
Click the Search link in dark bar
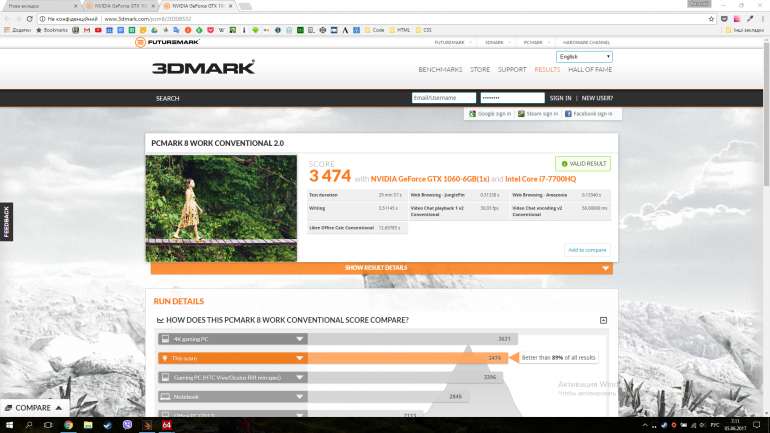click(x=167, y=98)
